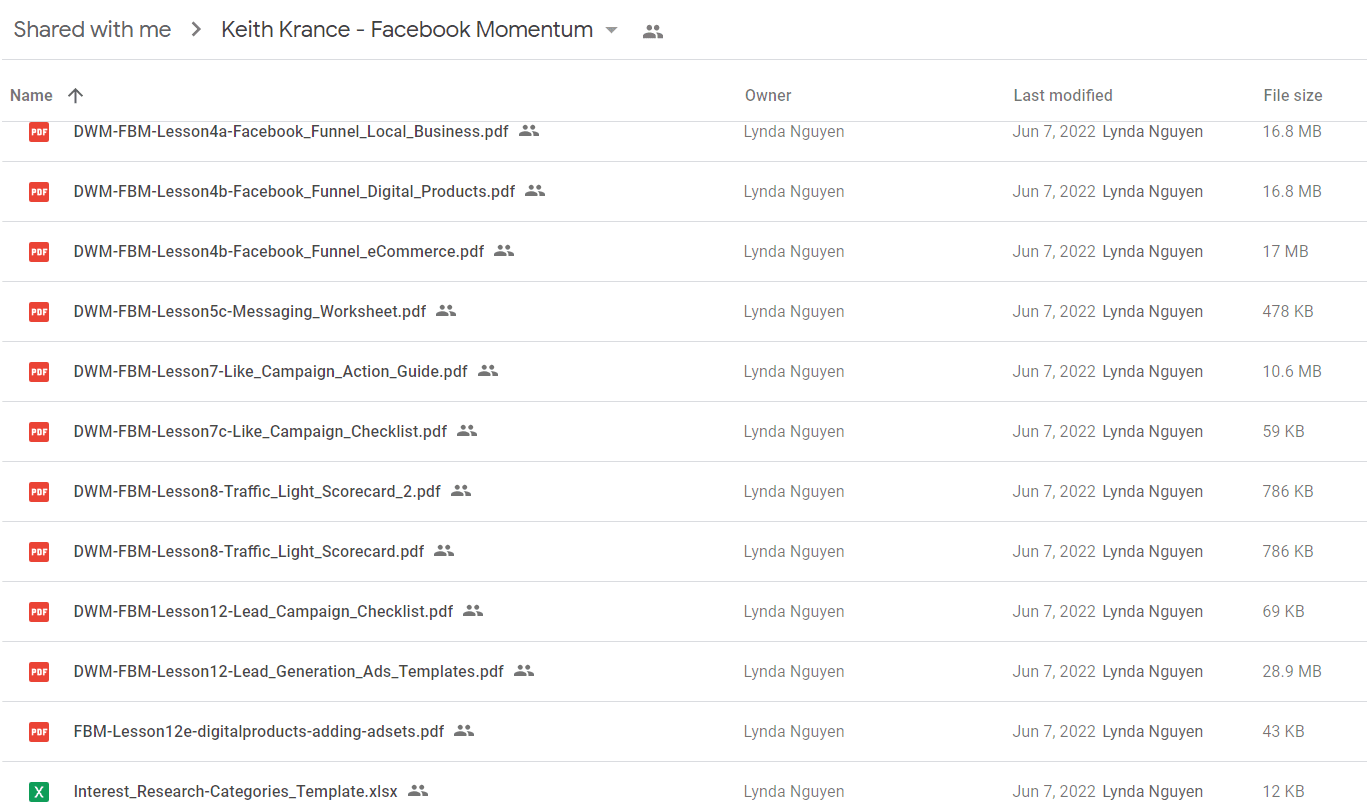The height and width of the screenshot is (812, 1367).
Task: Click 69 KB size of Lead_Campaign_Checklist
Action: pyautogui.click(x=1284, y=611)
